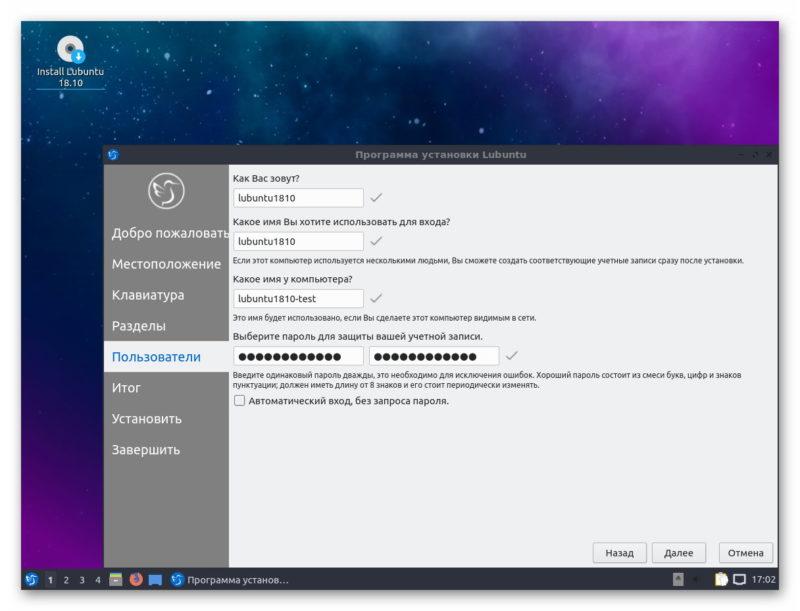Click the taskbar clock showing 17:02

763,579
